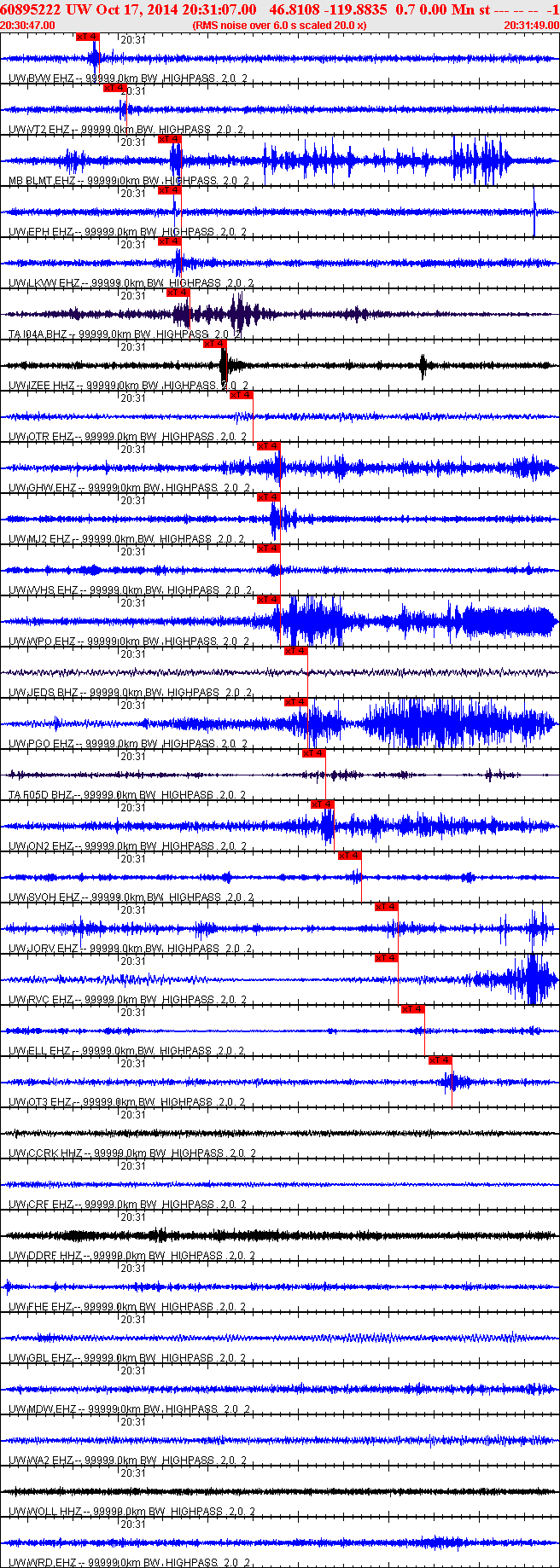Click the red pick flag on the UW.LKVW trace
This screenshot has height=1568, width=560.
tap(170, 241)
